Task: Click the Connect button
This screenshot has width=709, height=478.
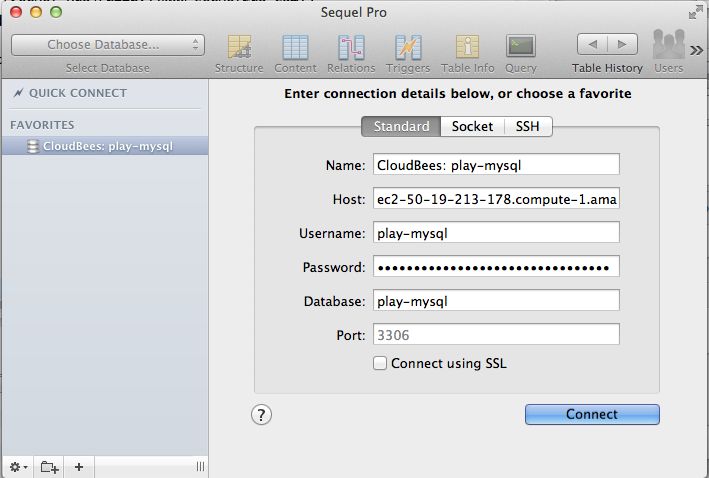Action: pyautogui.click(x=592, y=414)
